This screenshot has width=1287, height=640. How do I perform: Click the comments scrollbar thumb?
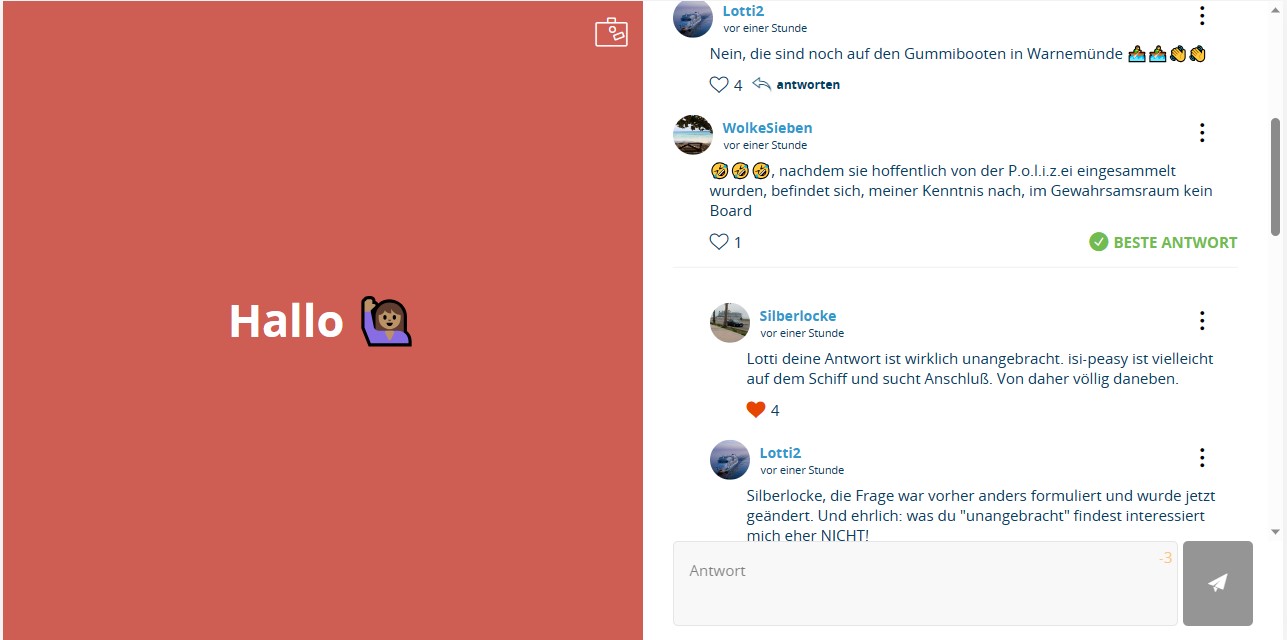(x=1275, y=177)
